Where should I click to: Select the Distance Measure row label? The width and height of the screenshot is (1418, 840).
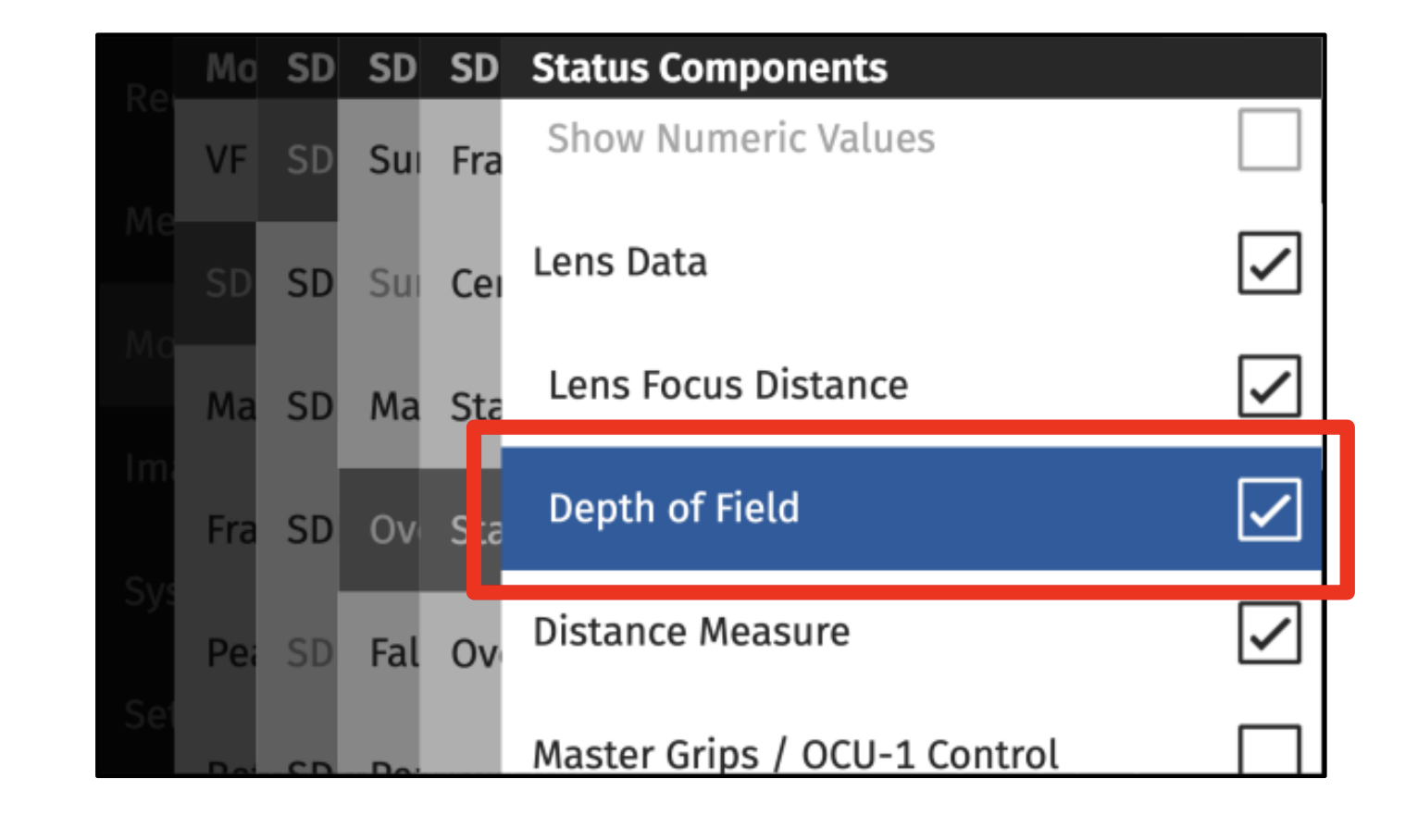click(x=691, y=633)
